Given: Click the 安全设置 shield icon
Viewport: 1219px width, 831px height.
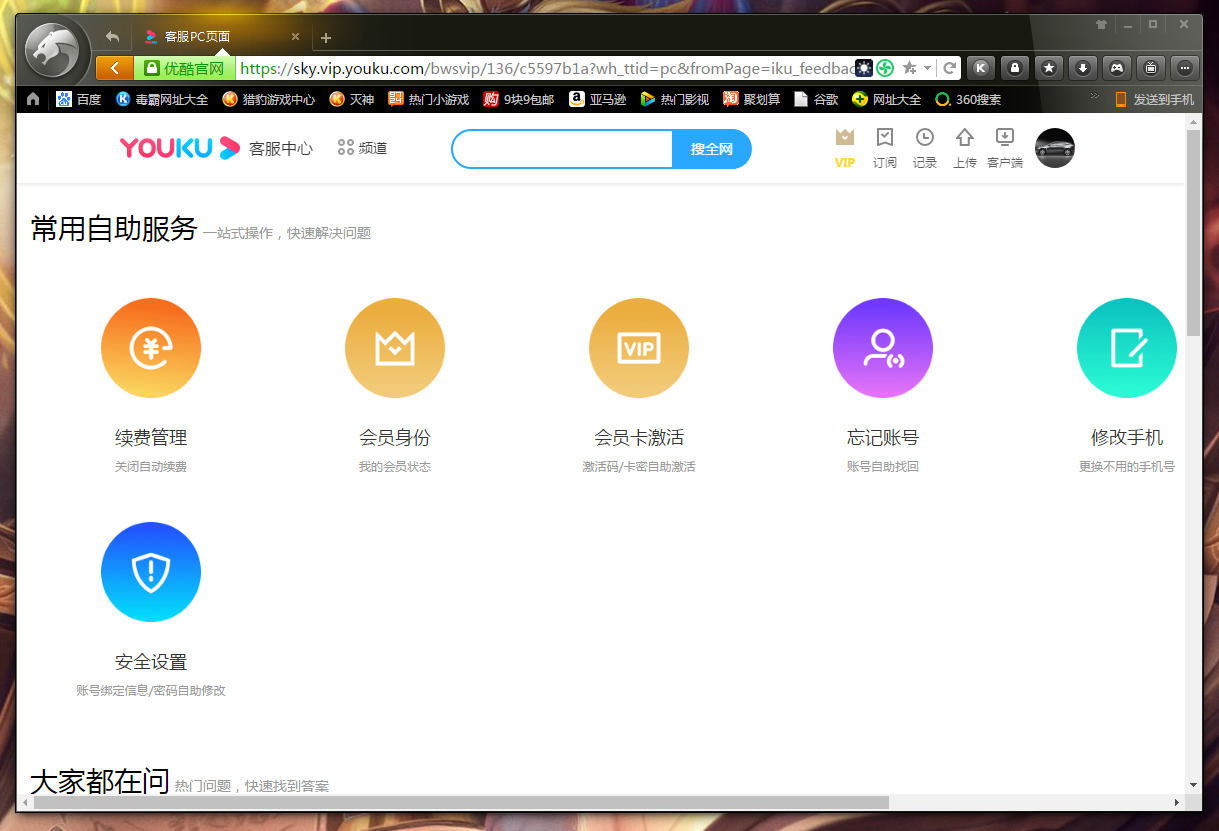Looking at the screenshot, I should click(x=151, y=572).
